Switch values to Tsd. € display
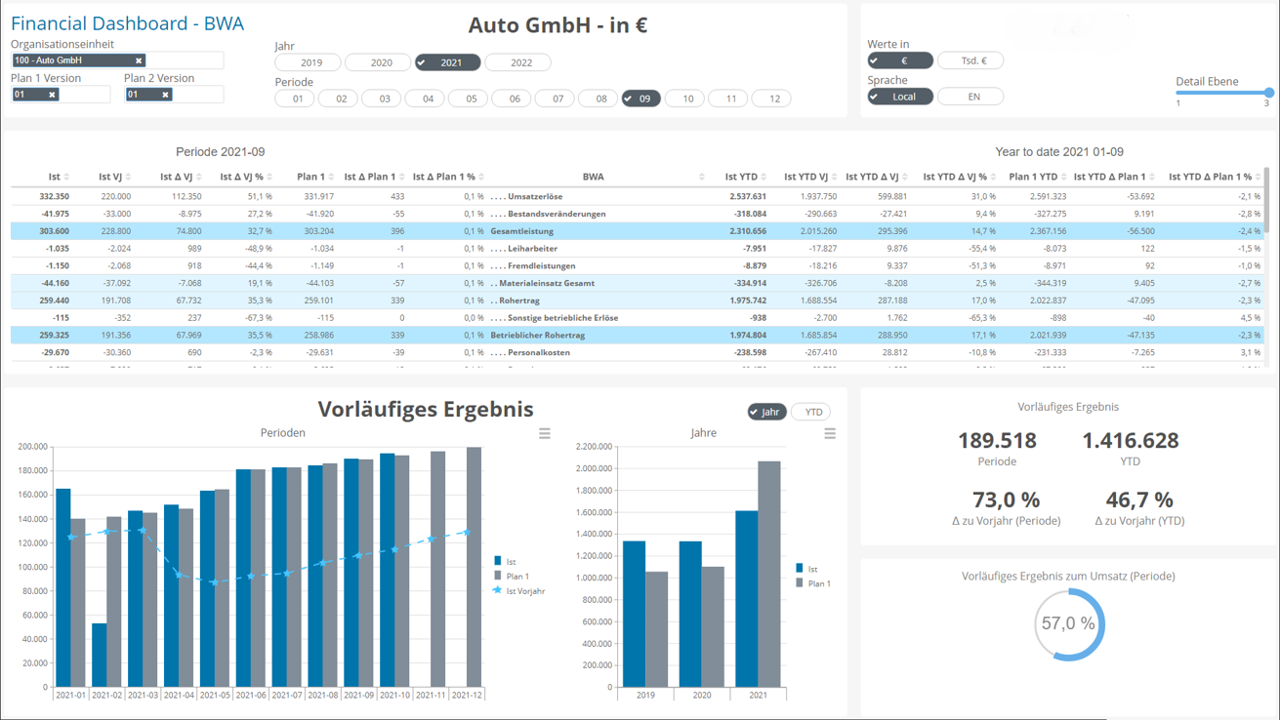The height and width of the screenshot is (720, 1280). tap(970, 61)
